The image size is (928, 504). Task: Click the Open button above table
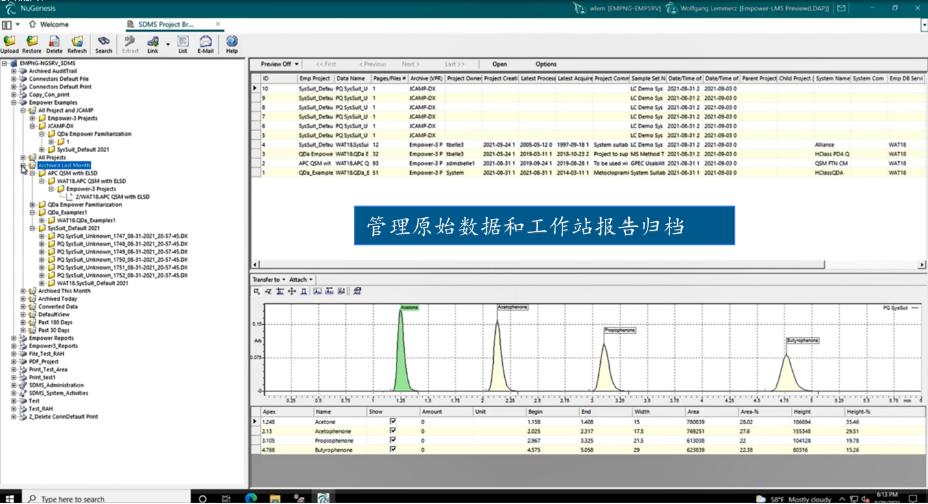point(500,64)
